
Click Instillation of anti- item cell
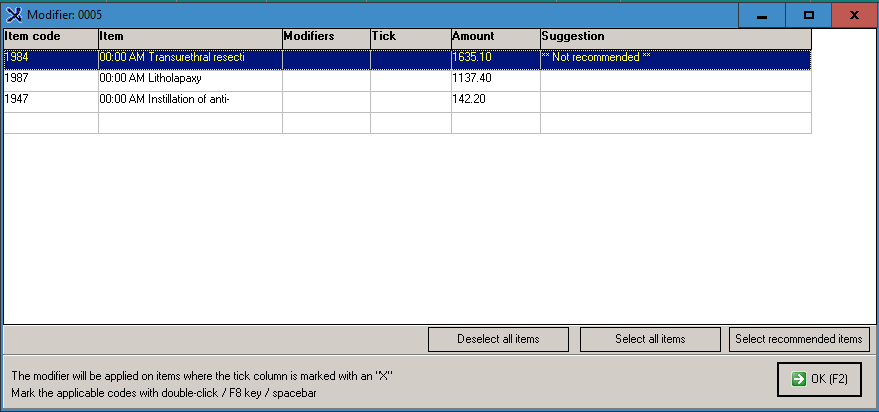tap(190, 101)
